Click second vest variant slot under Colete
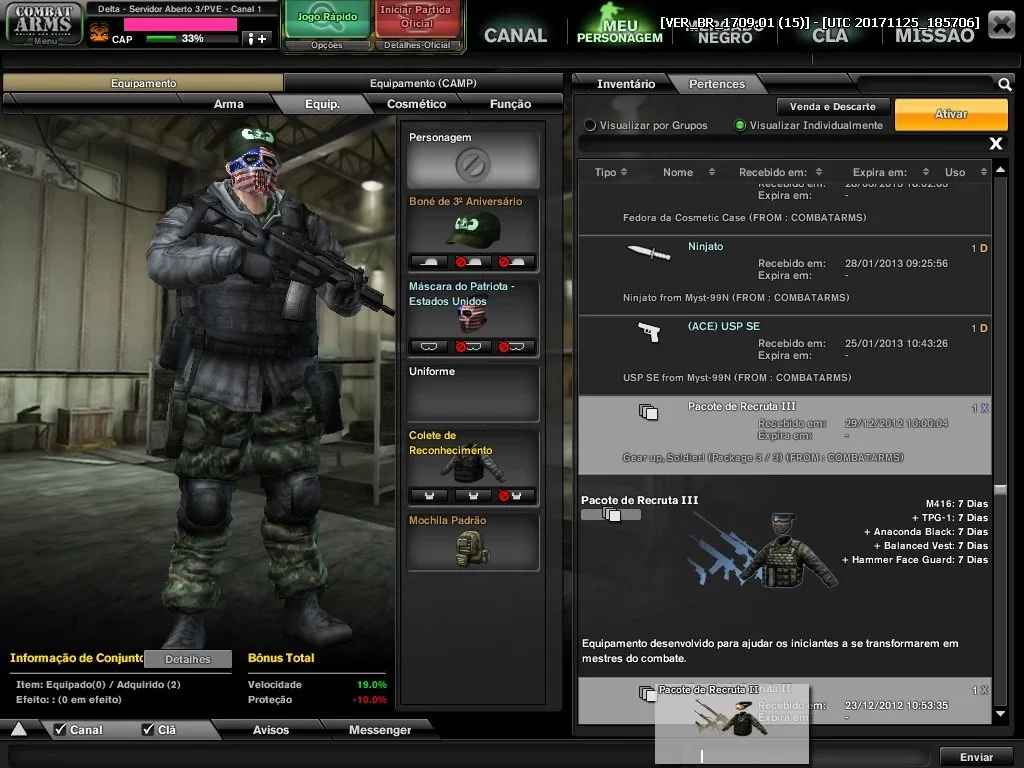The image size is (1024, 768). tap(473, 496)
